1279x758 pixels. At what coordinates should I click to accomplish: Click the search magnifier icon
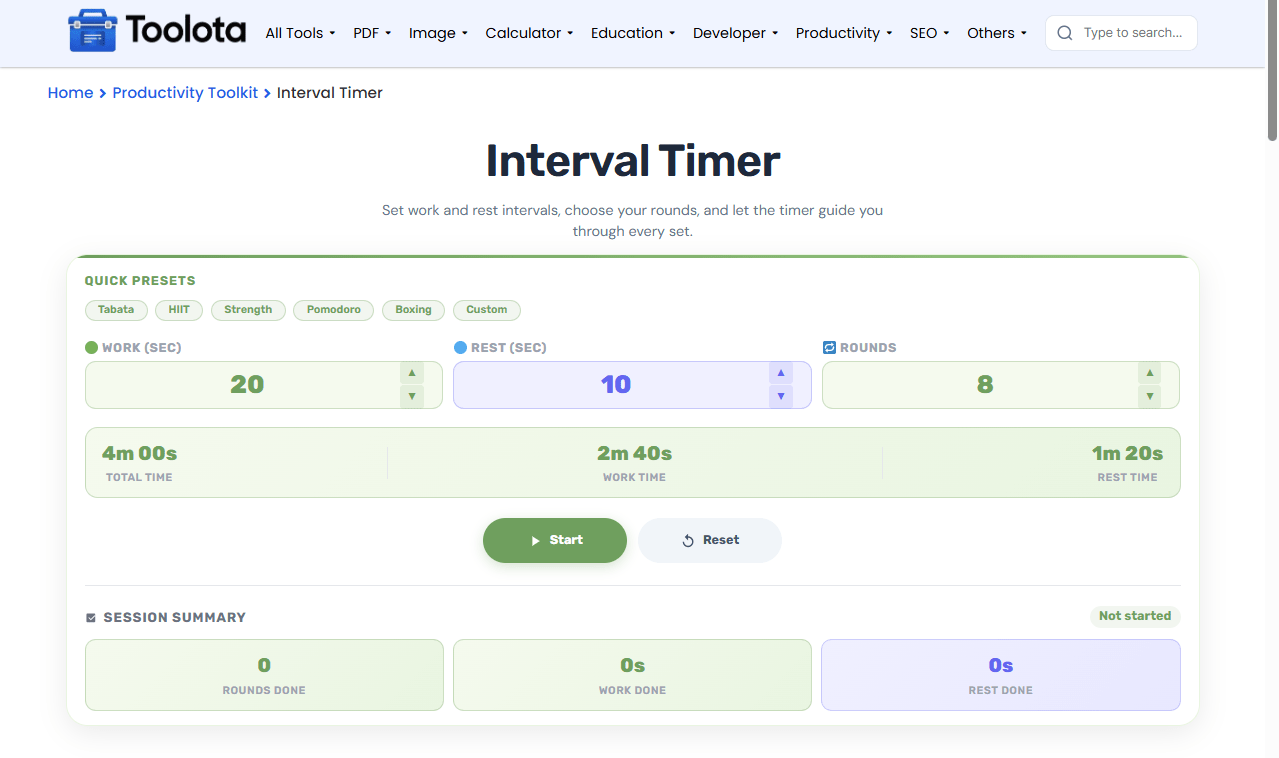click(x=1065, y=33)
